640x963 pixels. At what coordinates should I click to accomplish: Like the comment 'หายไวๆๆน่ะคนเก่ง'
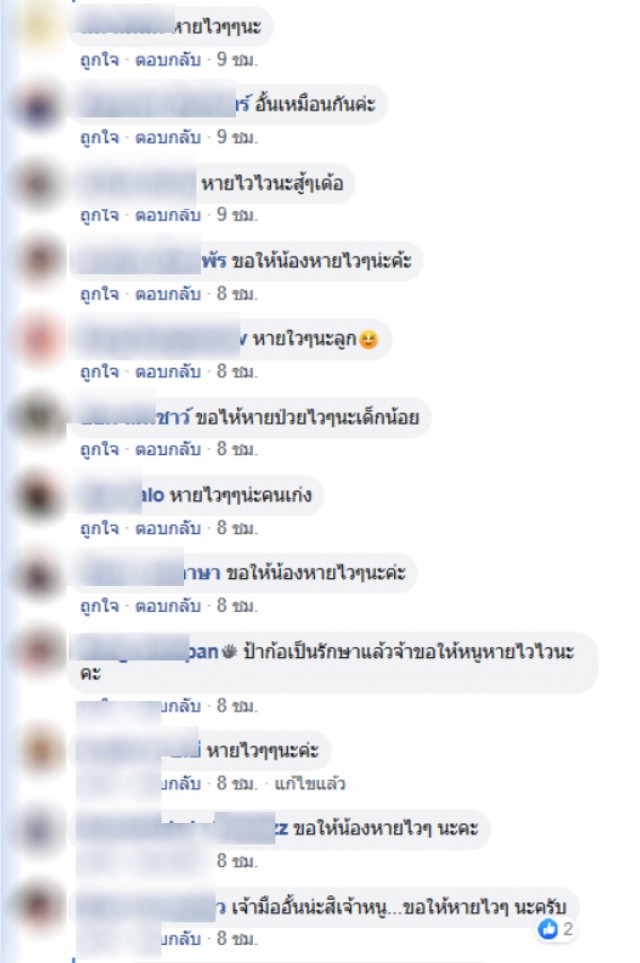point(100,528)
